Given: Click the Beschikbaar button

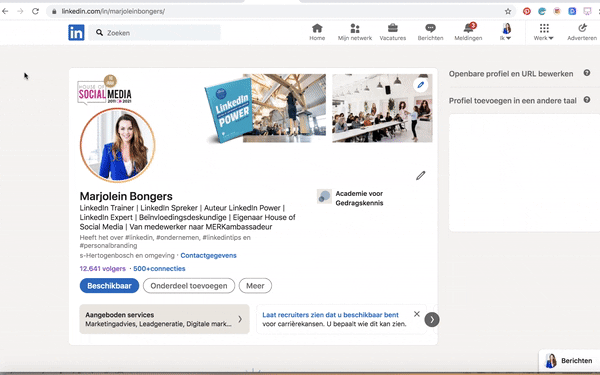Looking at the screenshot, I should (x=109, y=286).
